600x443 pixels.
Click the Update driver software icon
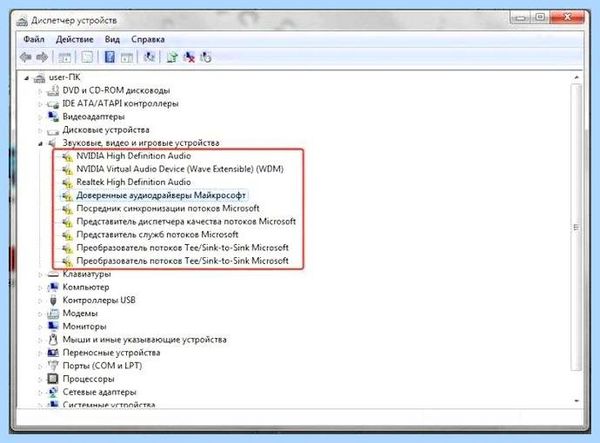pyautogui.click(x=172, y=57)
